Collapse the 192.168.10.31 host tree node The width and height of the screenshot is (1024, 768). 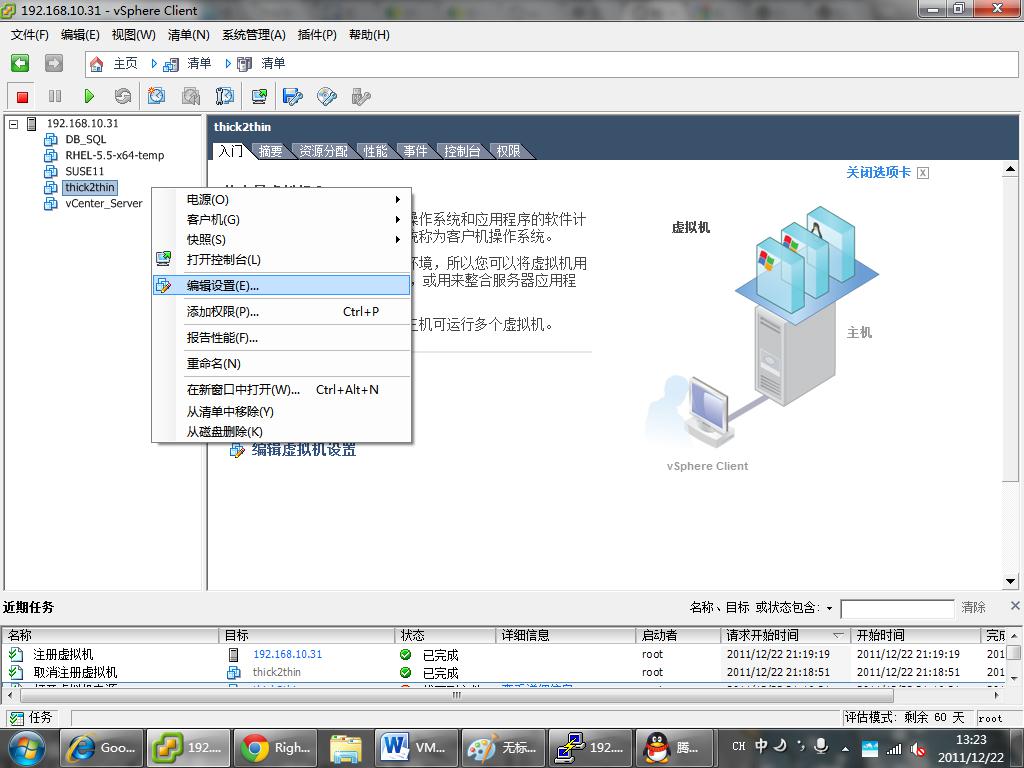13,123
